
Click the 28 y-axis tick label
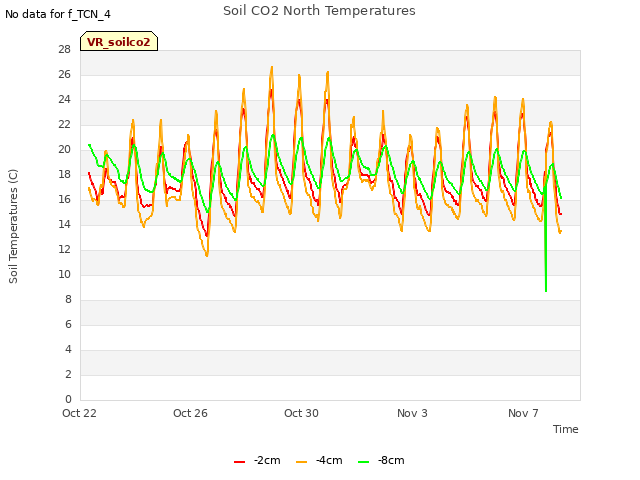click(64, 50)
